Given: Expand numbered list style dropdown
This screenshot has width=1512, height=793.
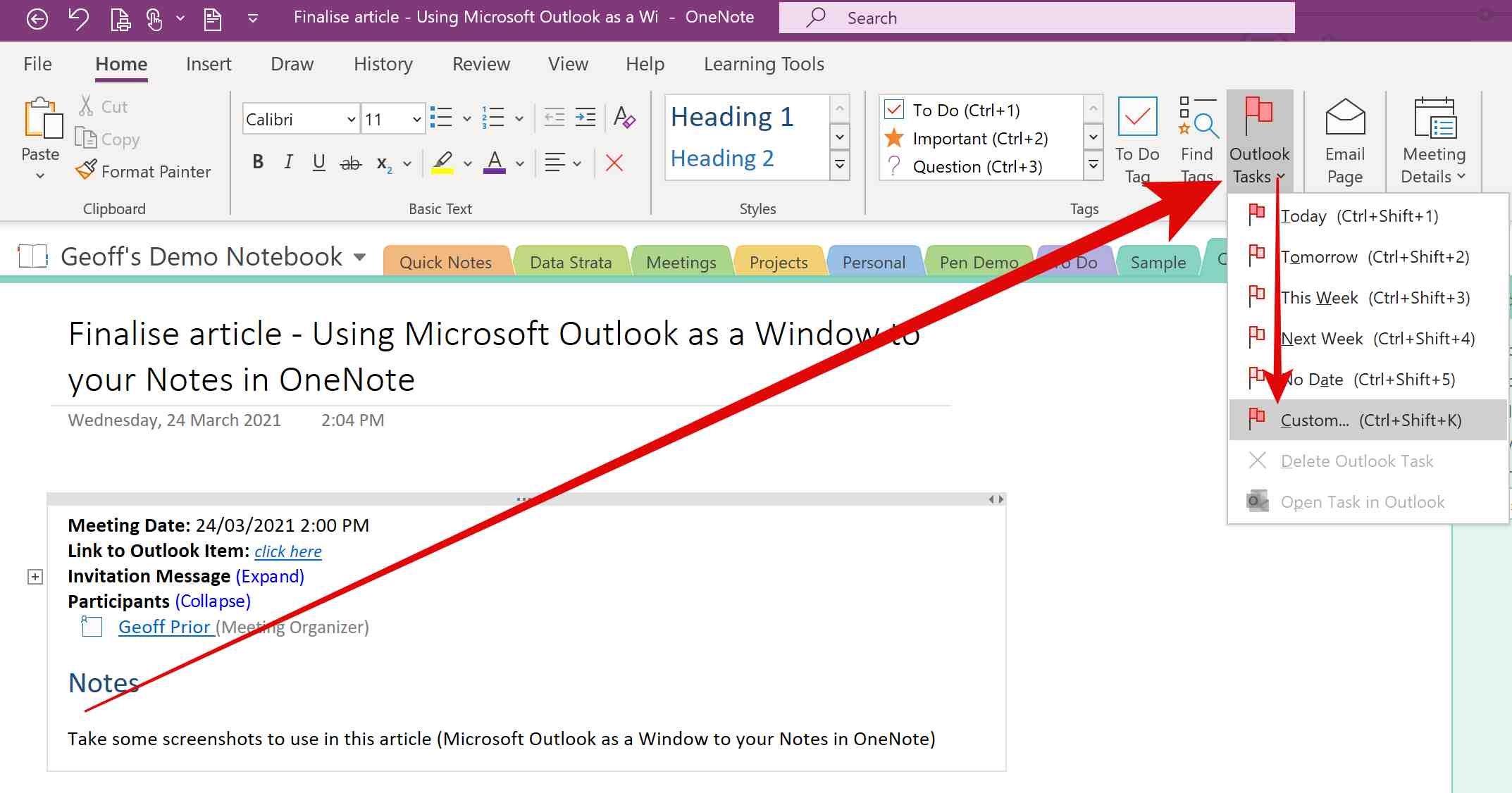Looking at the screenshot, I should click(x=519, y=118).
